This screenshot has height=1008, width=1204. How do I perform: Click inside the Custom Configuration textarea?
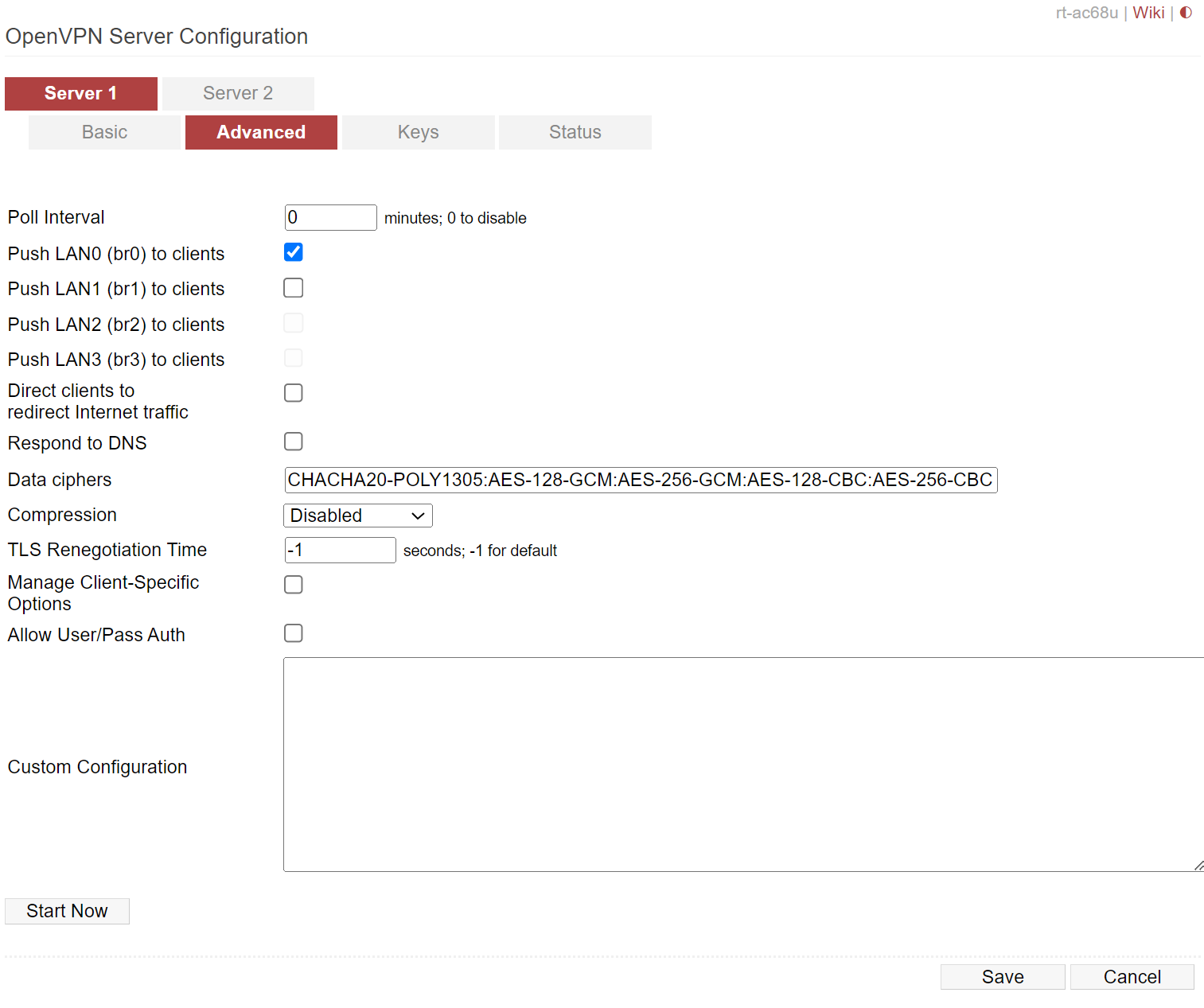click(743, 765)
